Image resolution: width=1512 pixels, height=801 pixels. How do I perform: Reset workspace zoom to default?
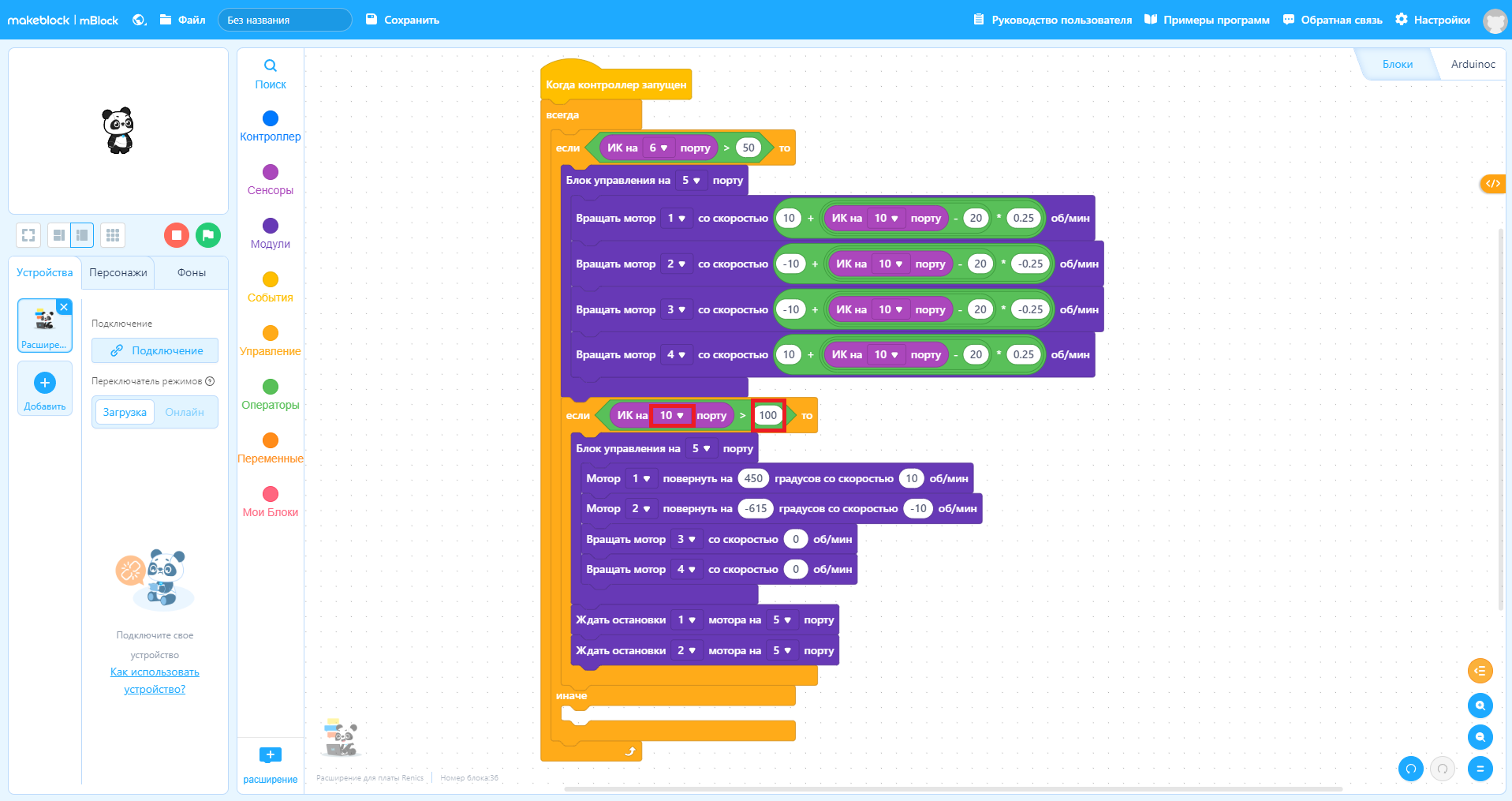1480,769
